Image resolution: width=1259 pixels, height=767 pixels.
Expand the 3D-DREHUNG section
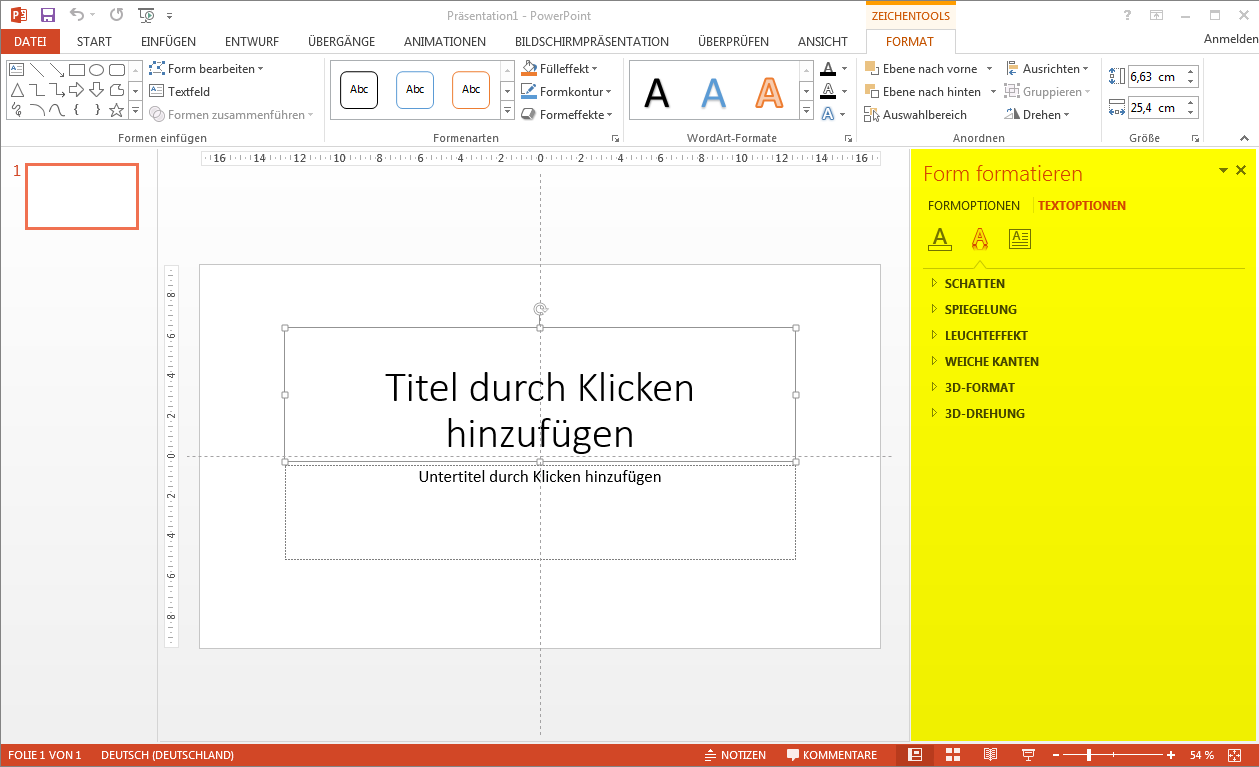click(x=978, y=414)
